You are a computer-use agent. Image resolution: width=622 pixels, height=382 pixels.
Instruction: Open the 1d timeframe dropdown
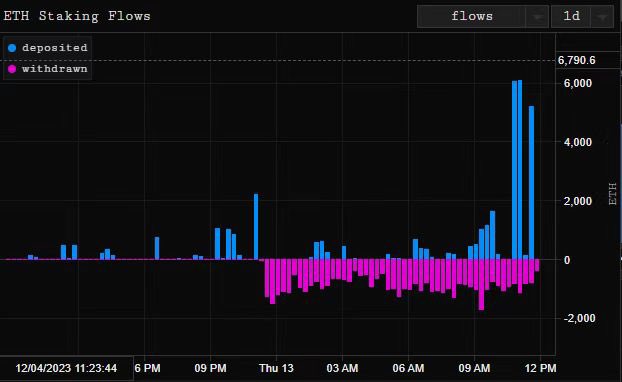tap(582, 17)
